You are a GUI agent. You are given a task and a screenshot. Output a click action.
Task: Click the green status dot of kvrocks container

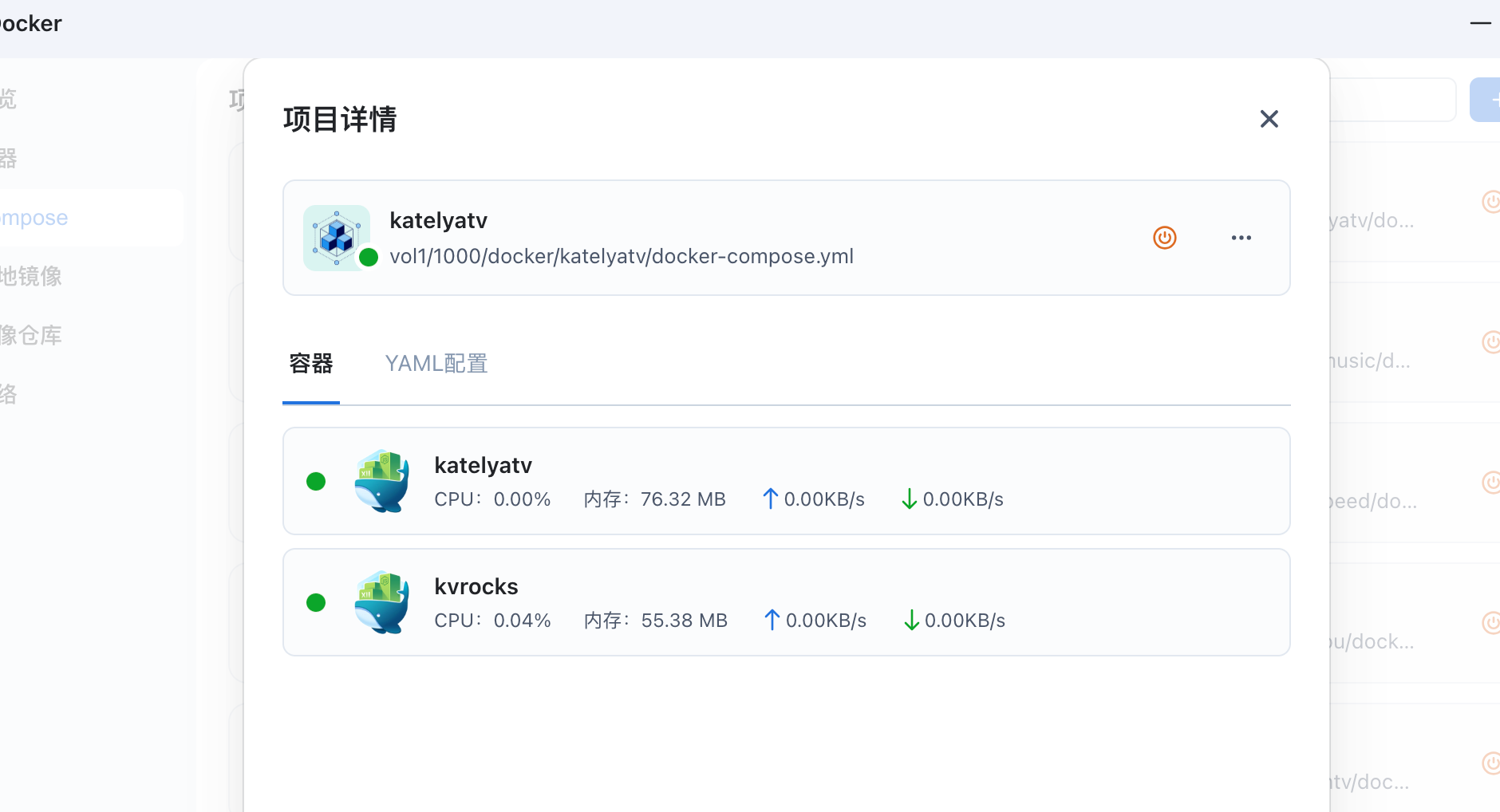tap(316, 602)
